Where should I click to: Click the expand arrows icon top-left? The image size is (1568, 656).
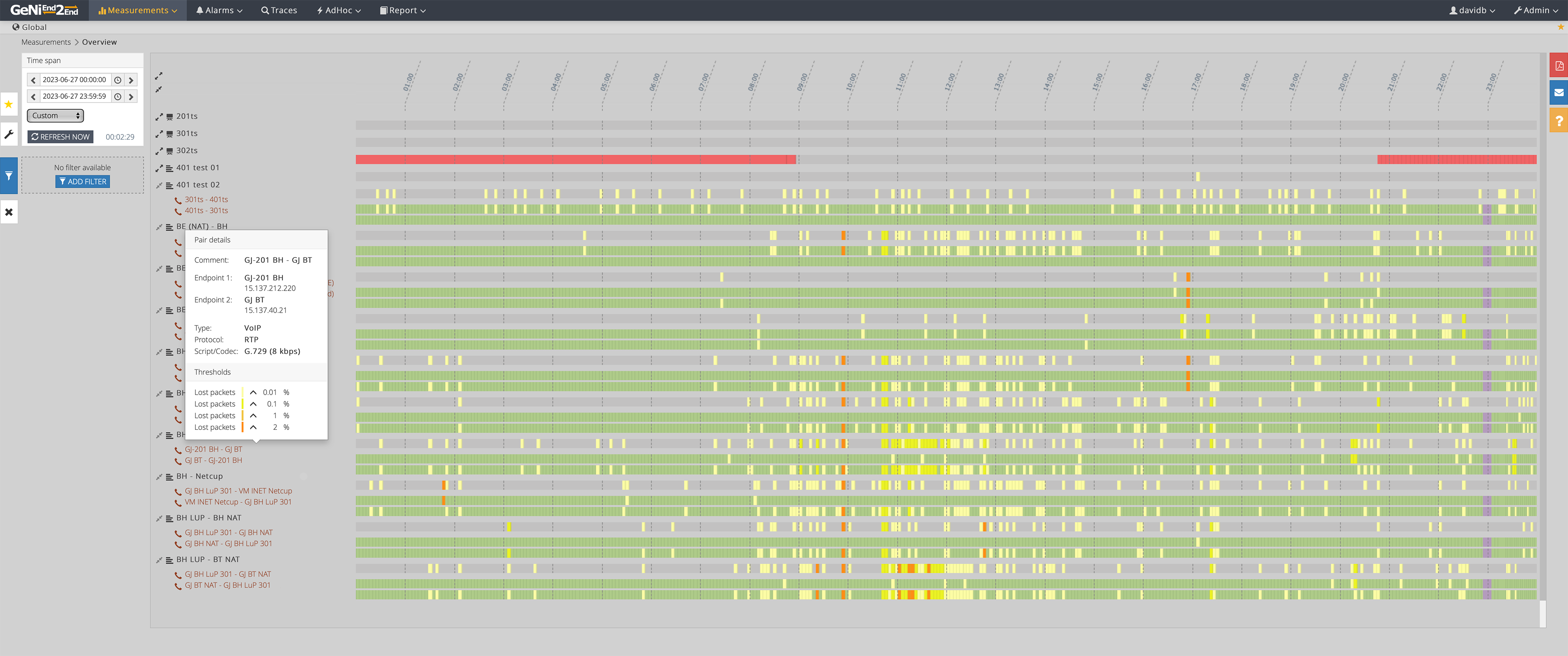161,75
